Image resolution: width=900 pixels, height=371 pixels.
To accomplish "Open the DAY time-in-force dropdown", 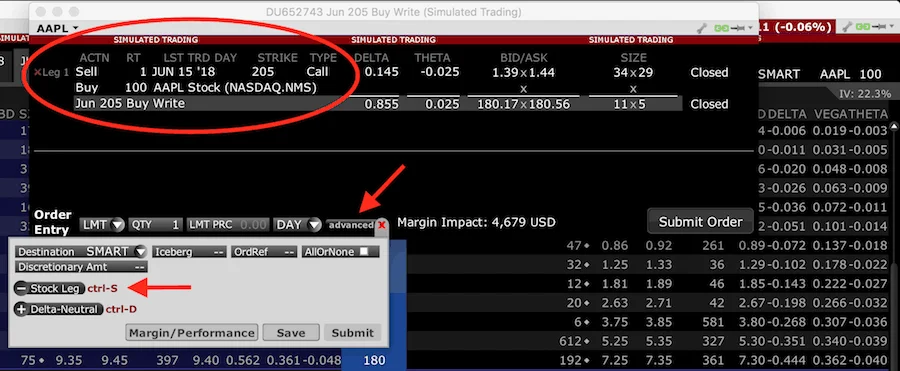I will (x=297, y=225).
